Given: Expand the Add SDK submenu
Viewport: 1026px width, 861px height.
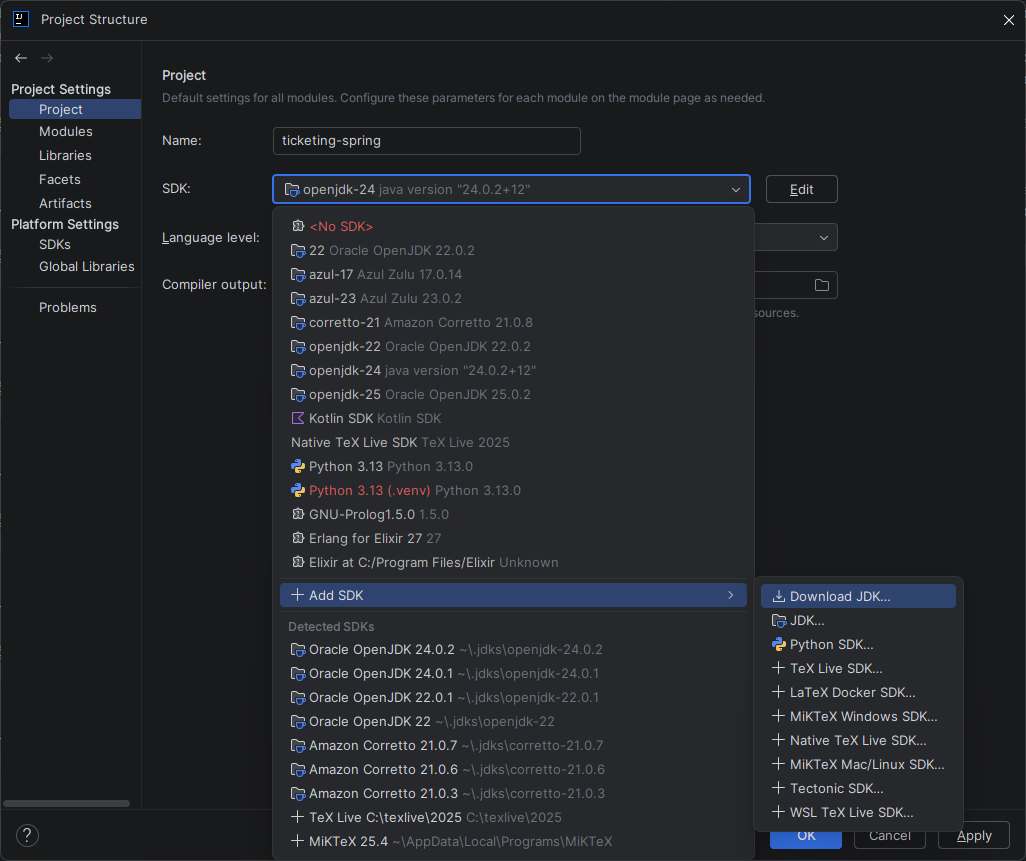Looking at the screenshot, I should (513, 595).
